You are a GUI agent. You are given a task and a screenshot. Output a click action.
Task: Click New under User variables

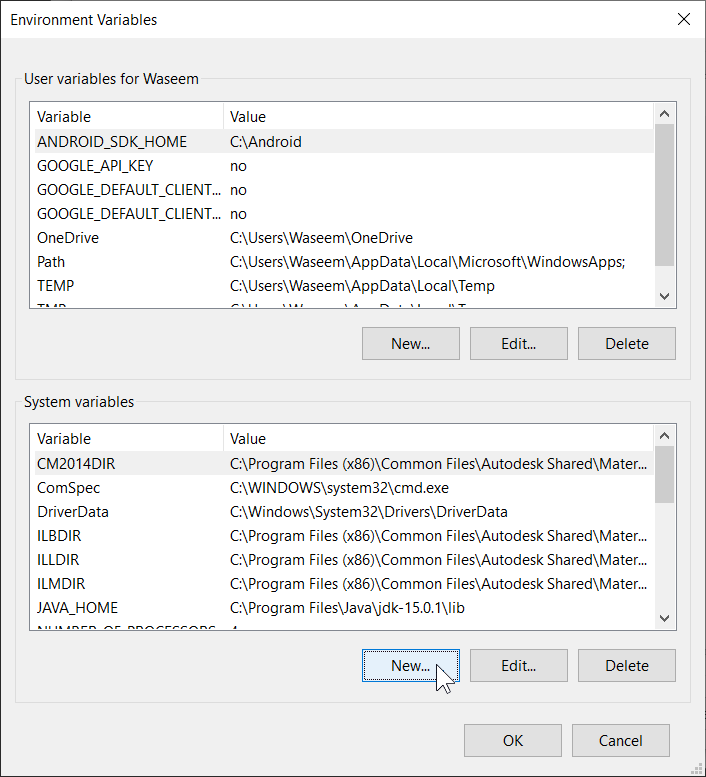tap(410, 343)
